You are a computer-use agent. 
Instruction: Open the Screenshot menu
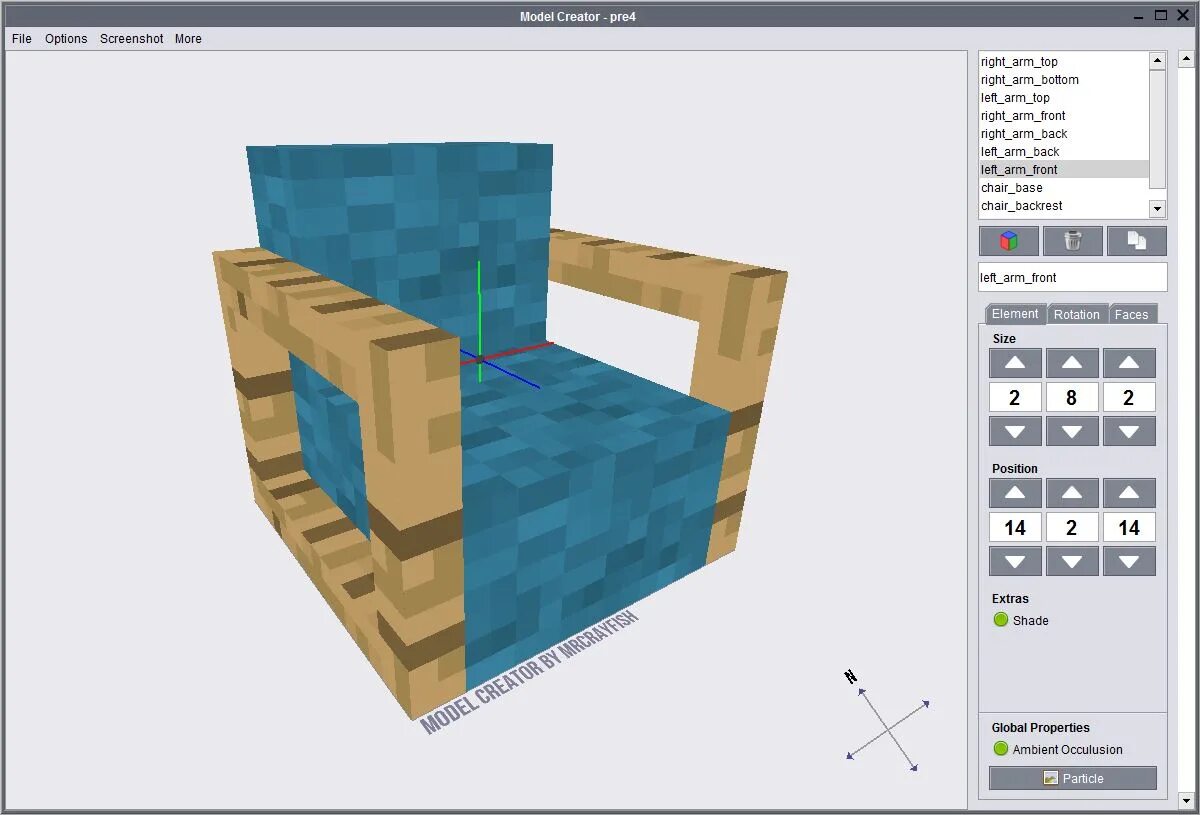coord(132,39)
